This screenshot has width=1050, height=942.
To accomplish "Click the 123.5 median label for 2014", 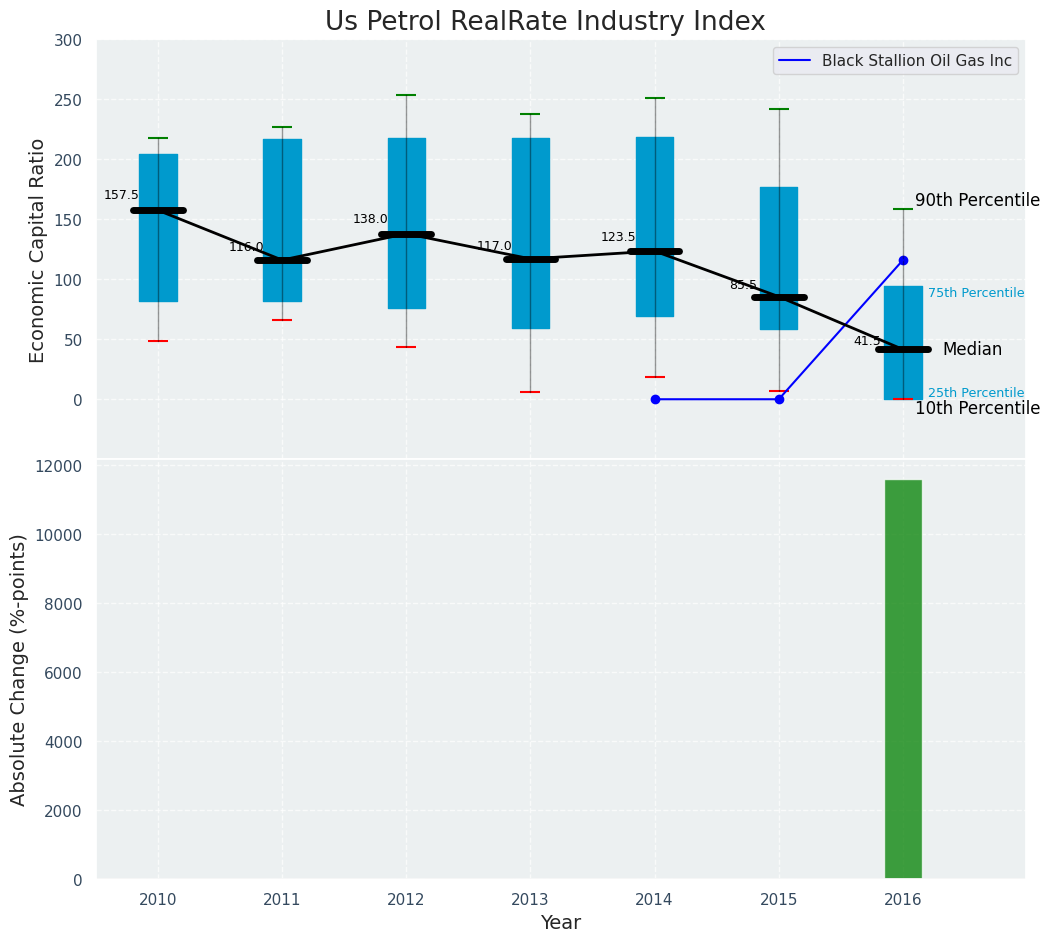I will (618, 237).
